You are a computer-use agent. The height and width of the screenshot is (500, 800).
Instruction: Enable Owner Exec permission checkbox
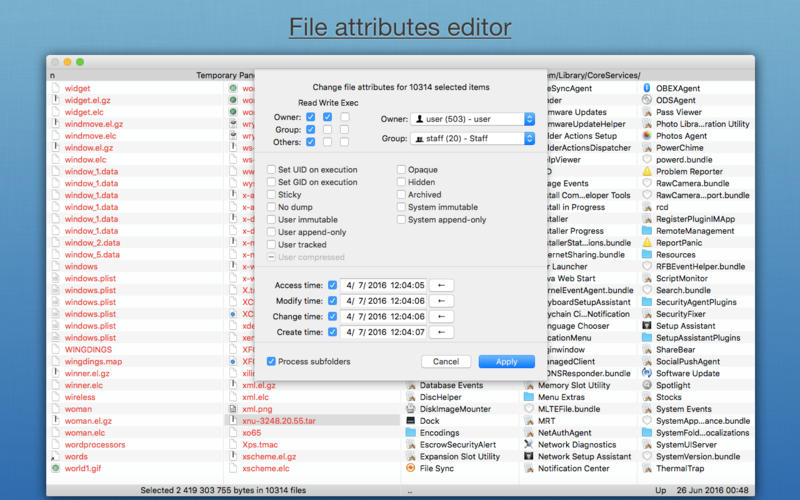pos(345,117)
